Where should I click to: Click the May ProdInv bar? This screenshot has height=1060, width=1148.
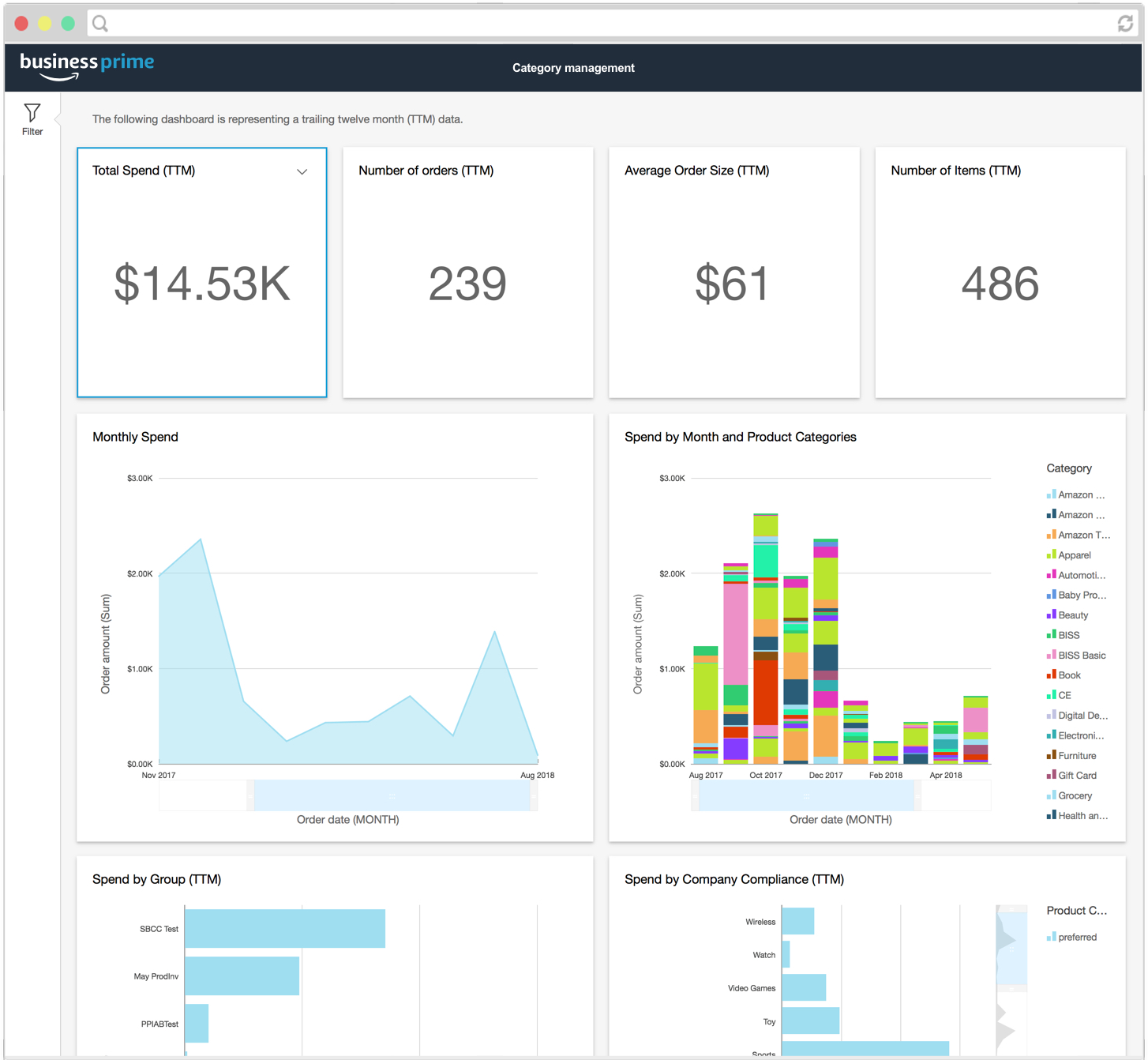click(242, 976)
